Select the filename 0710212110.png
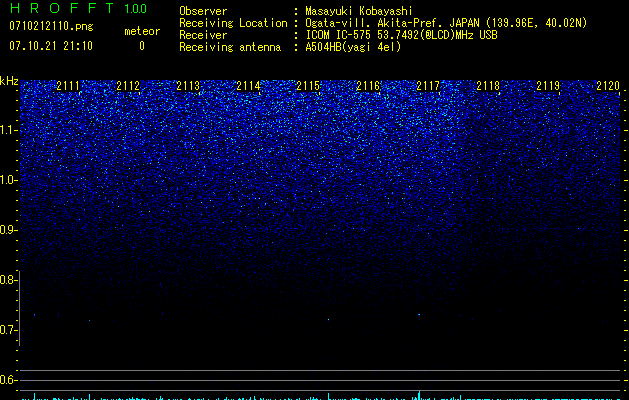This screenshot has width=629, height=400. pyautogui.click(x=51, y=27)
